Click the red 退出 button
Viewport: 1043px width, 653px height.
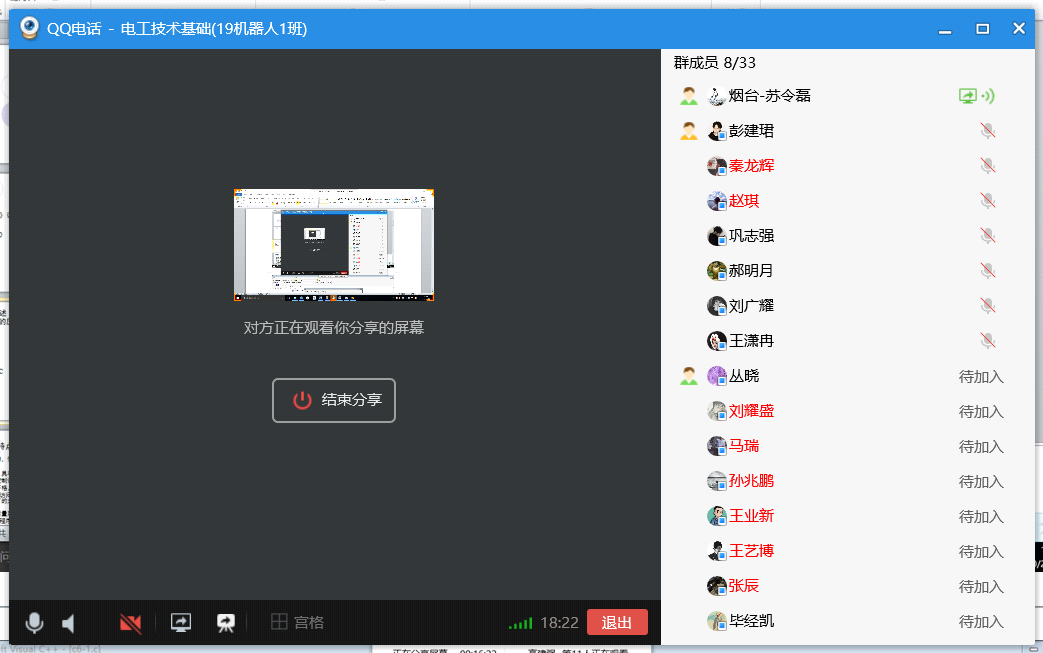coord(617,622)
